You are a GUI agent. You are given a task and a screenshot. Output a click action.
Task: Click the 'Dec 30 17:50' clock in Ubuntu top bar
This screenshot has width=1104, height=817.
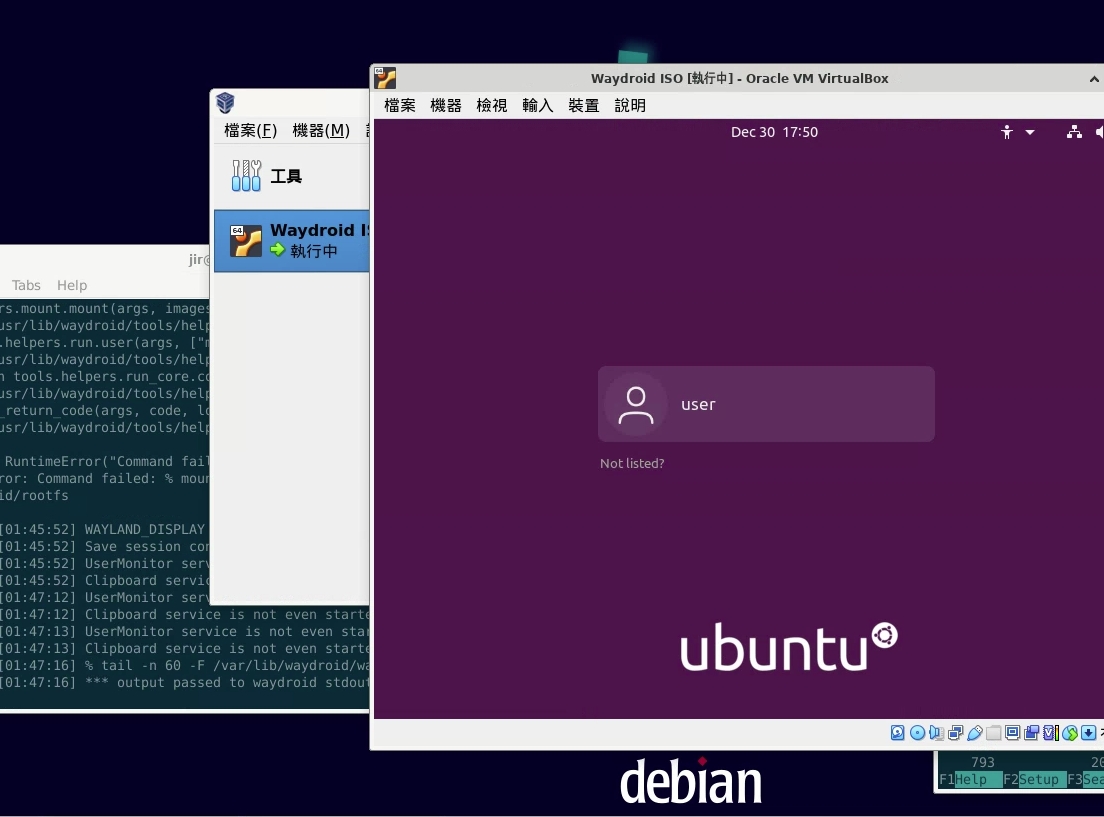coord(774,132)
